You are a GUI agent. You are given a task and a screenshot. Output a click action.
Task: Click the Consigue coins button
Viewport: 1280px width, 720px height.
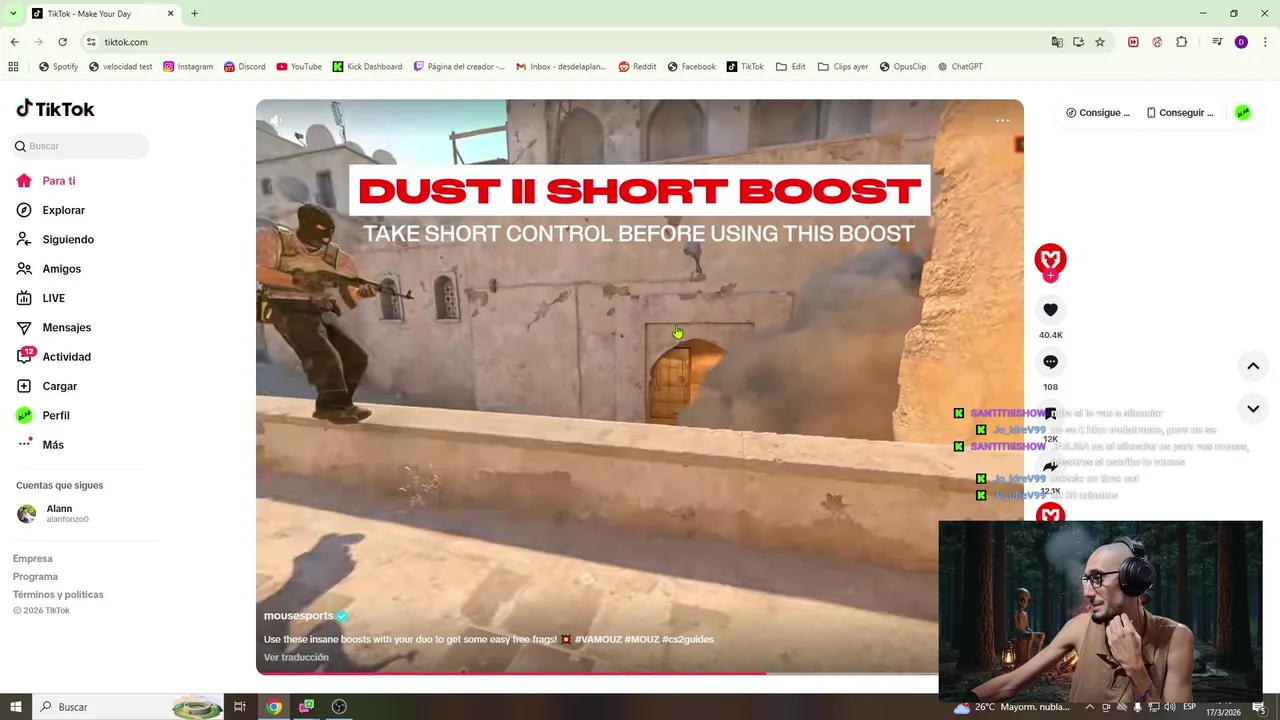[1097, 113]
